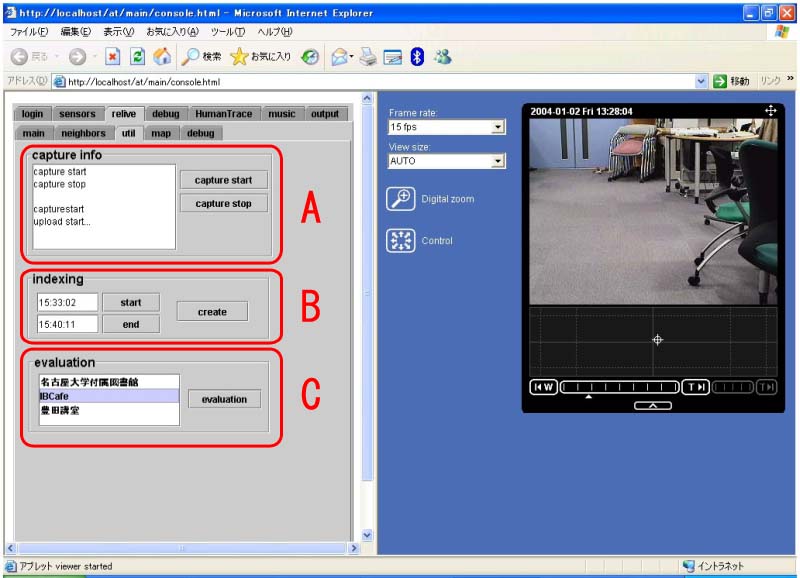Click the disabled far-right T button
Screen dimensions: 800x578
[767, 387]
